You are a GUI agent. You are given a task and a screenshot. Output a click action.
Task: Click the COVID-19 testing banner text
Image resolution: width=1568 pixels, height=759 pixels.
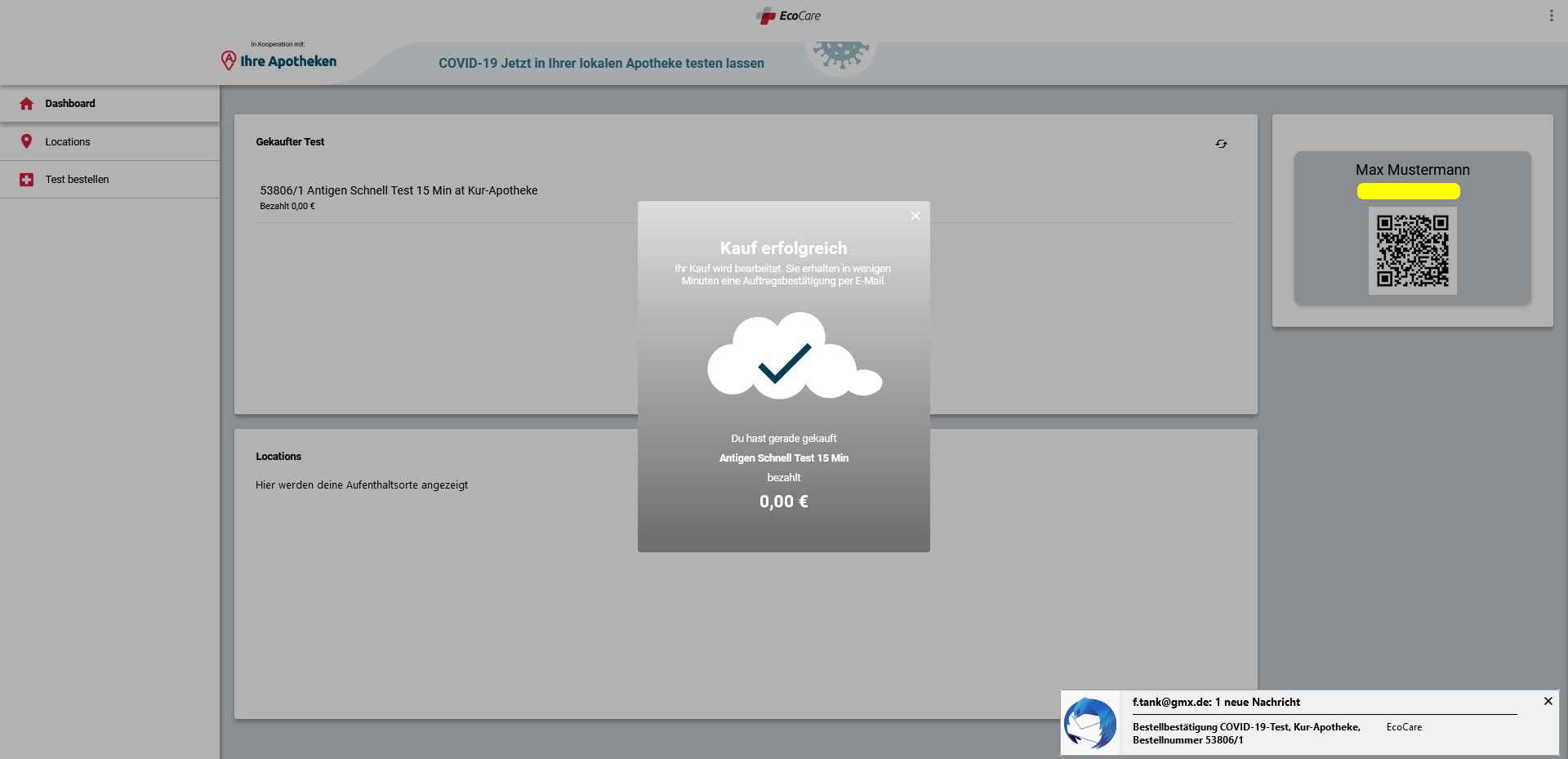click(601, 64)
